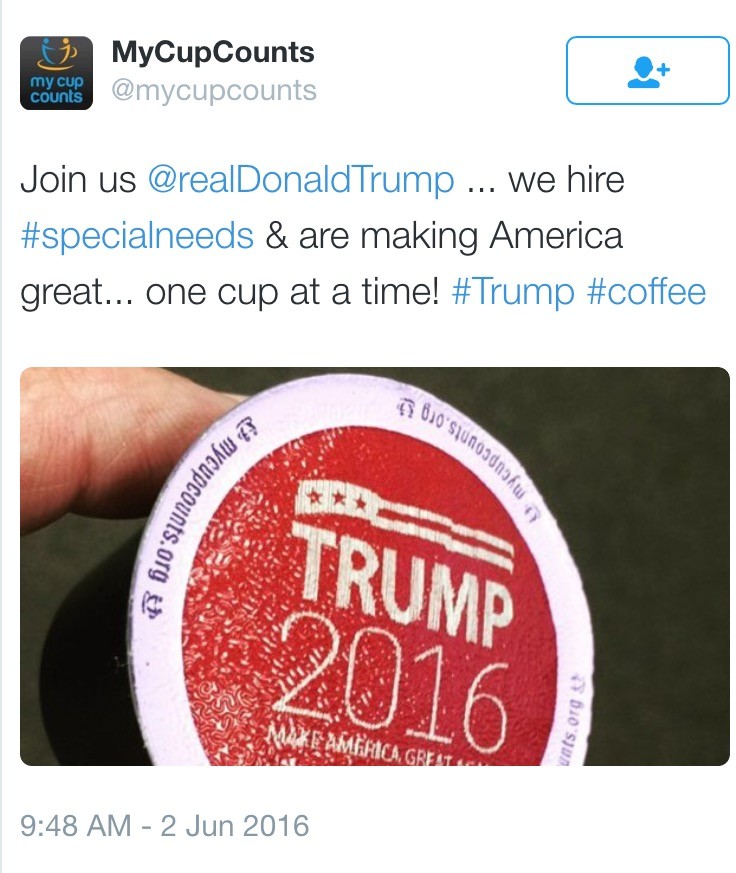Open the Trump 2016 coffee pod photo
736x873 pixels.
[375, 566]
